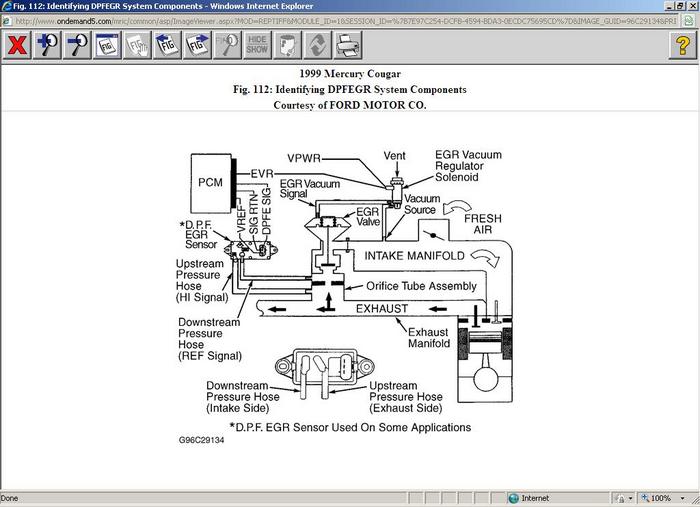Go to the previous figure
Viewport: 700px width, 507px height.
(167, 45)
